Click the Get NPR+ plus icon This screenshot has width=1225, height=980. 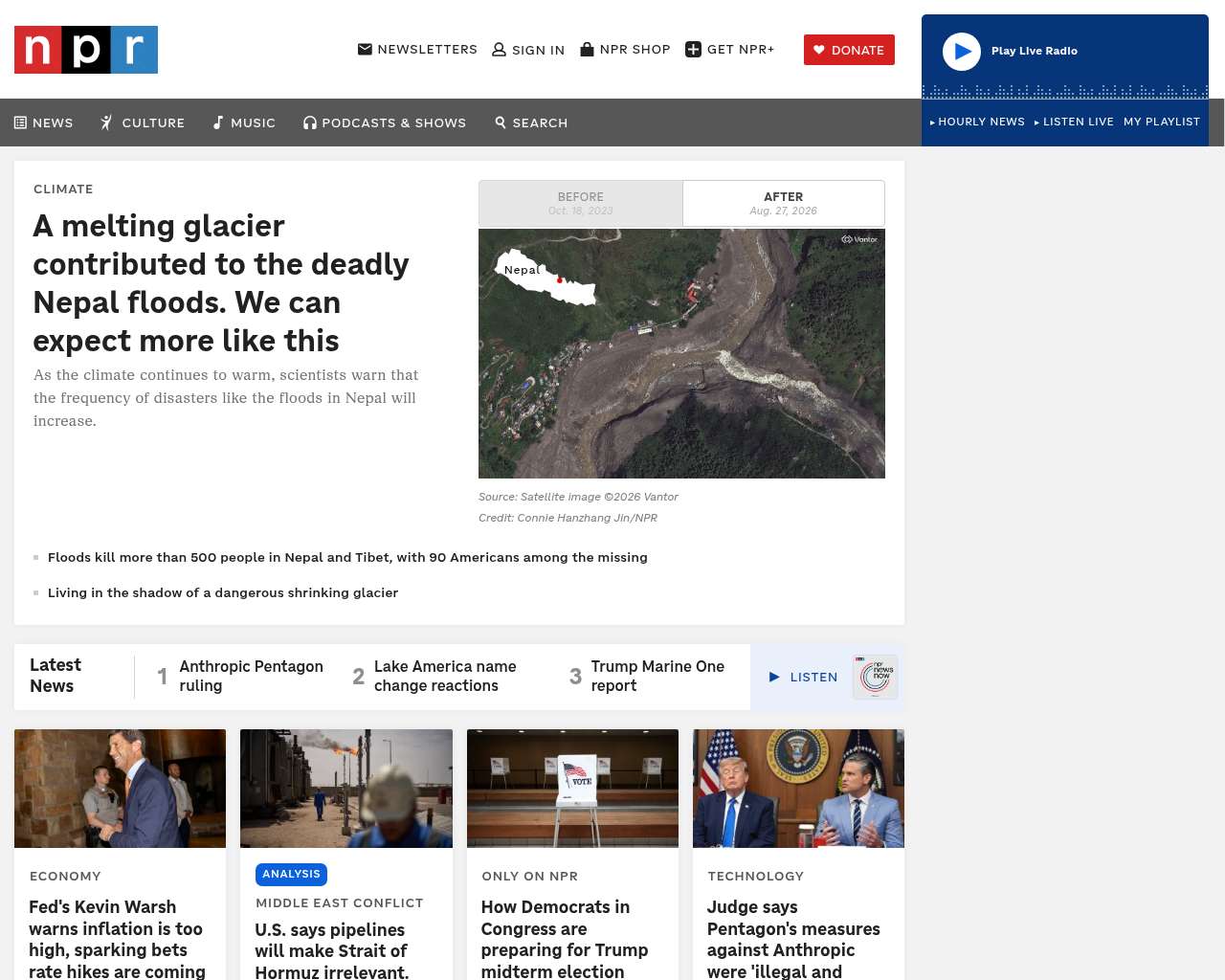[x=694, y=49]
